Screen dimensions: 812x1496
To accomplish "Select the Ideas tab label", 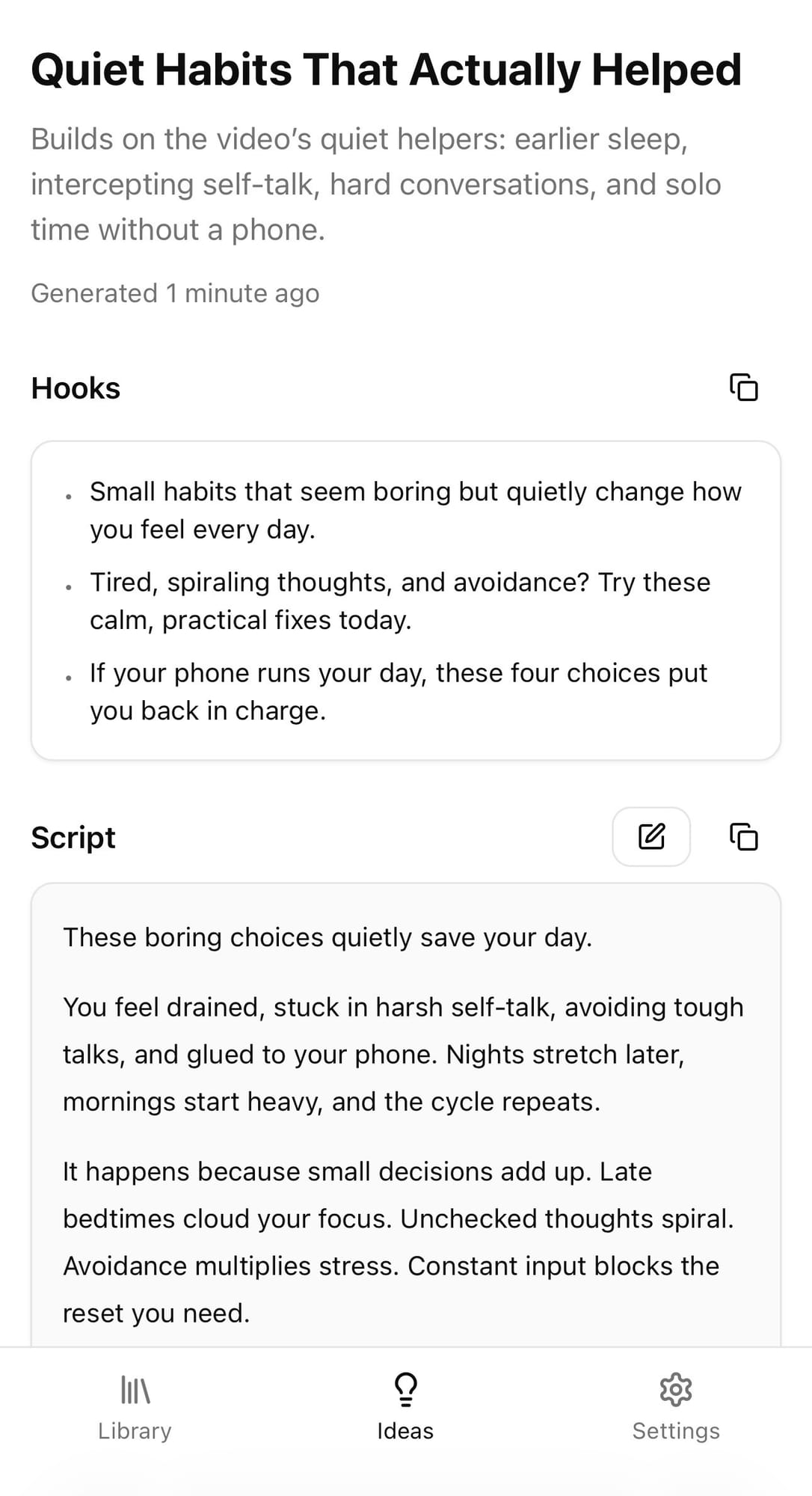I will pos(405,1431).
